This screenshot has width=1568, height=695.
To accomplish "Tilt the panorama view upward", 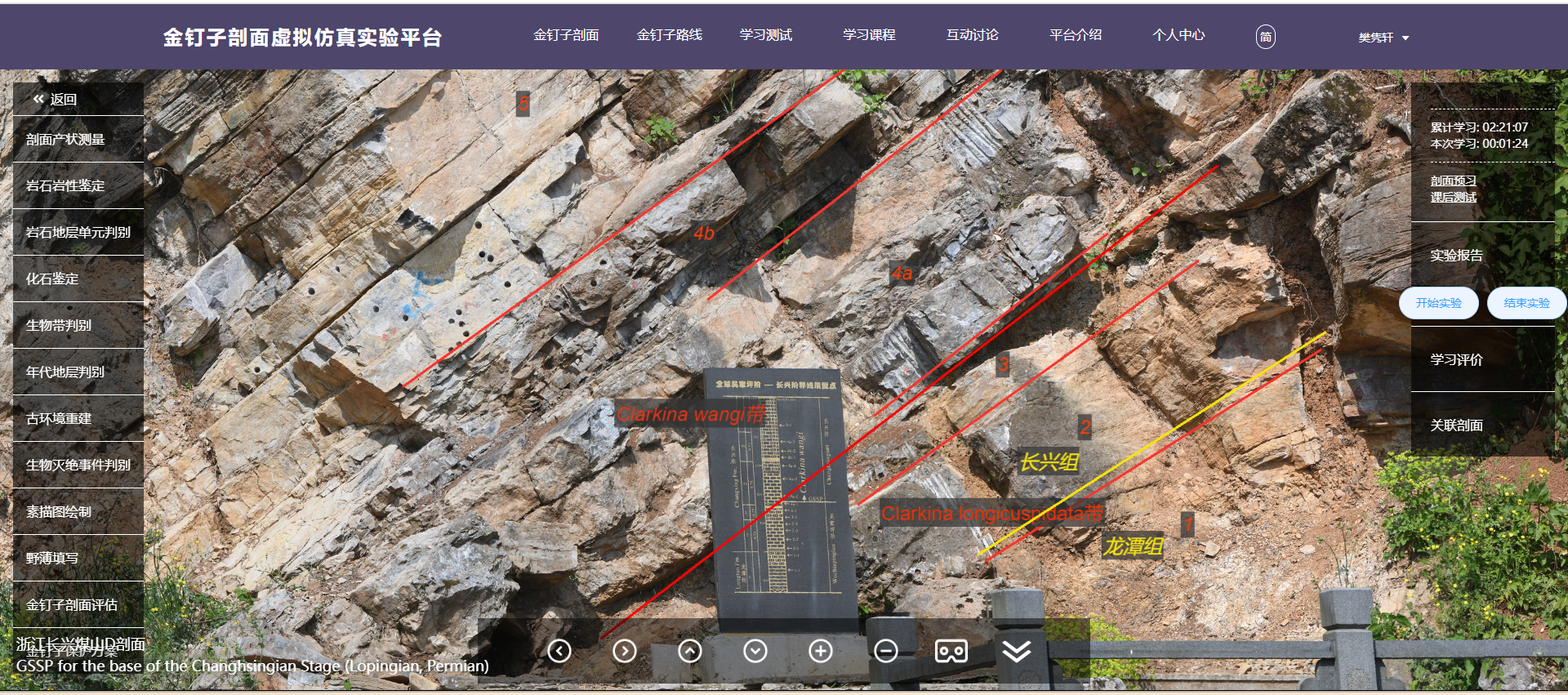I will [690, 651].
